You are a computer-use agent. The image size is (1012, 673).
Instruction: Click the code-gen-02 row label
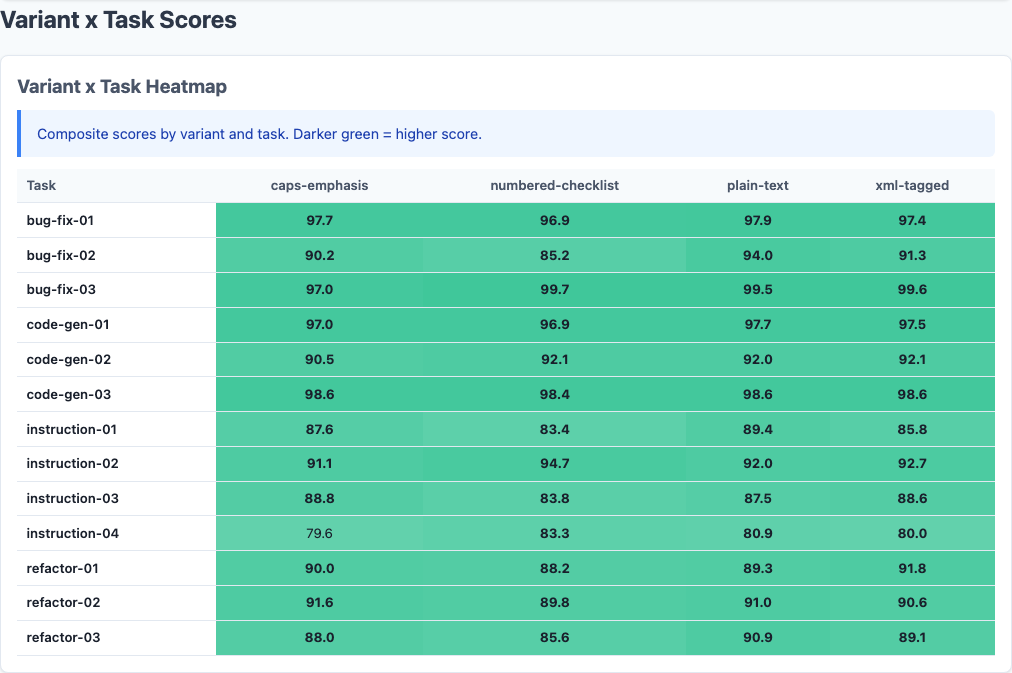tap(68, 359)
